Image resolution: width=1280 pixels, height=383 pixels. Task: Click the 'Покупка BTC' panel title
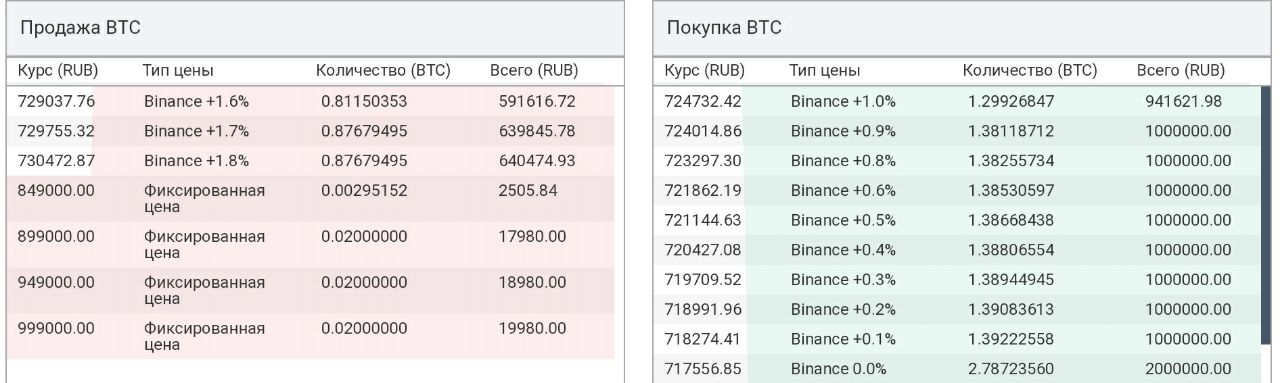click(724, 28)
